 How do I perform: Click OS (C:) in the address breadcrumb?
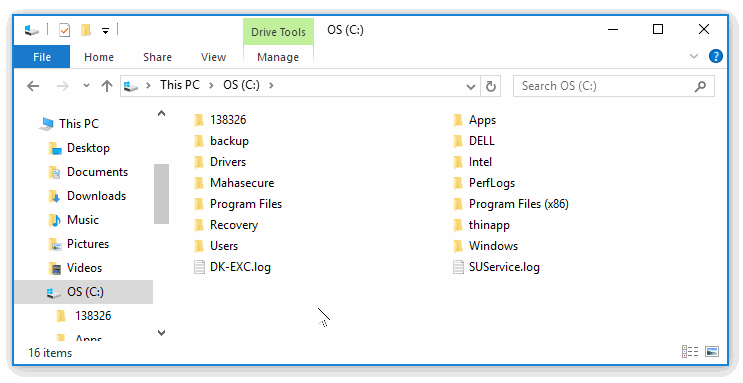[x=241, y=85]
